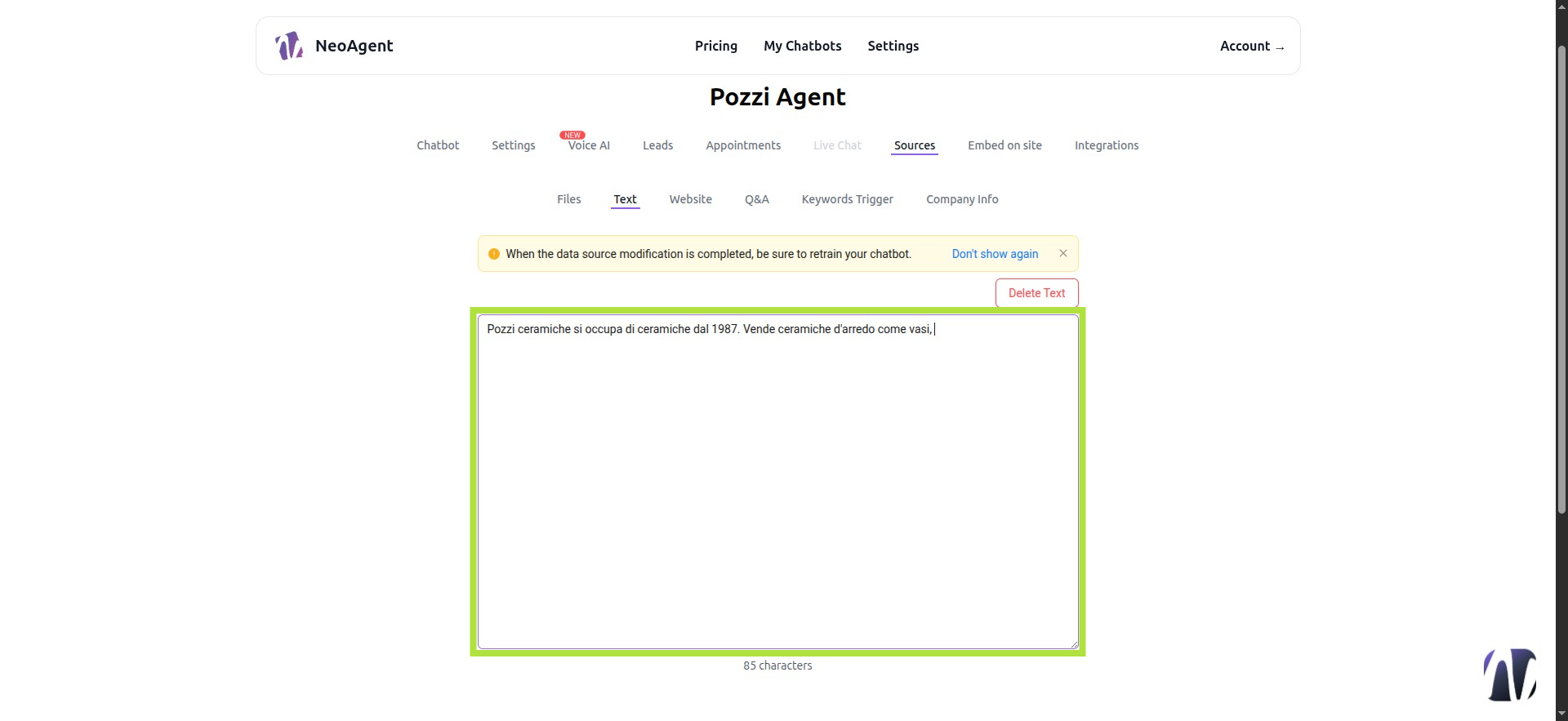Open Settings in the top navigation
This screenshot has width=1568, height=721.
pos(893,46)
